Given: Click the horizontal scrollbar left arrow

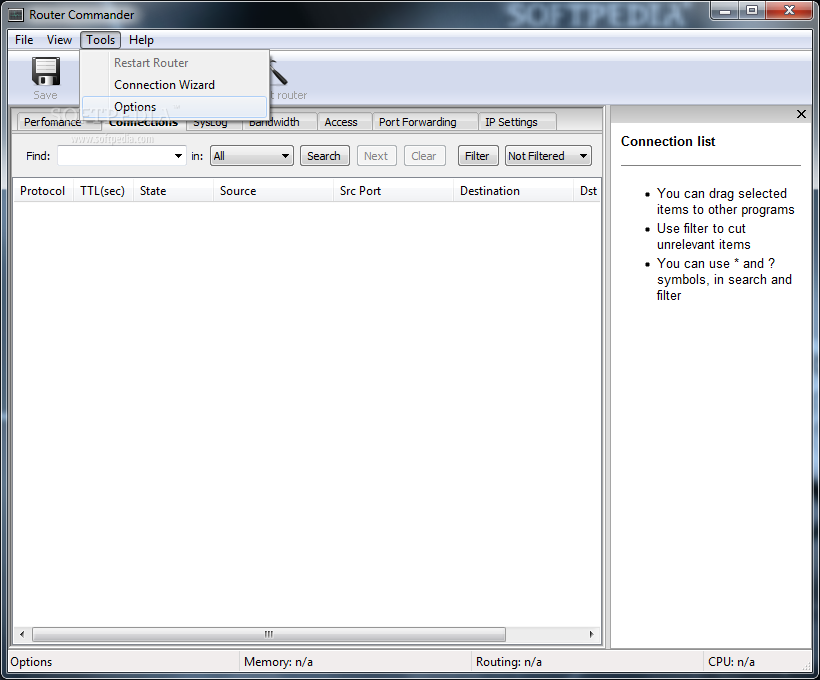Looking at the screenshot, I should (x=22, y=634).
